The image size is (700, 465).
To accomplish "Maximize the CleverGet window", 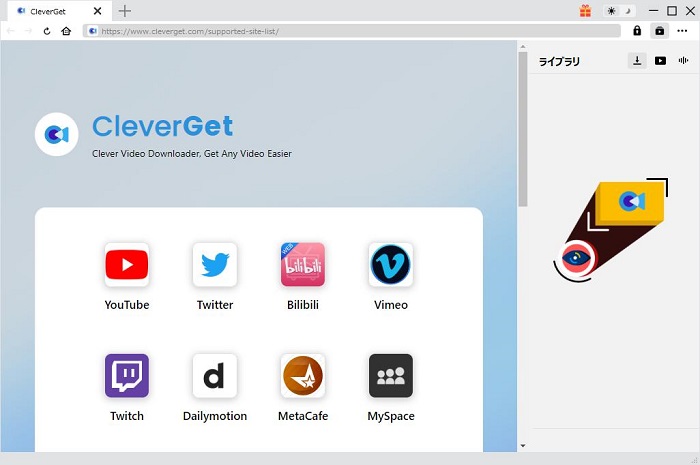I will coord(672,11).
